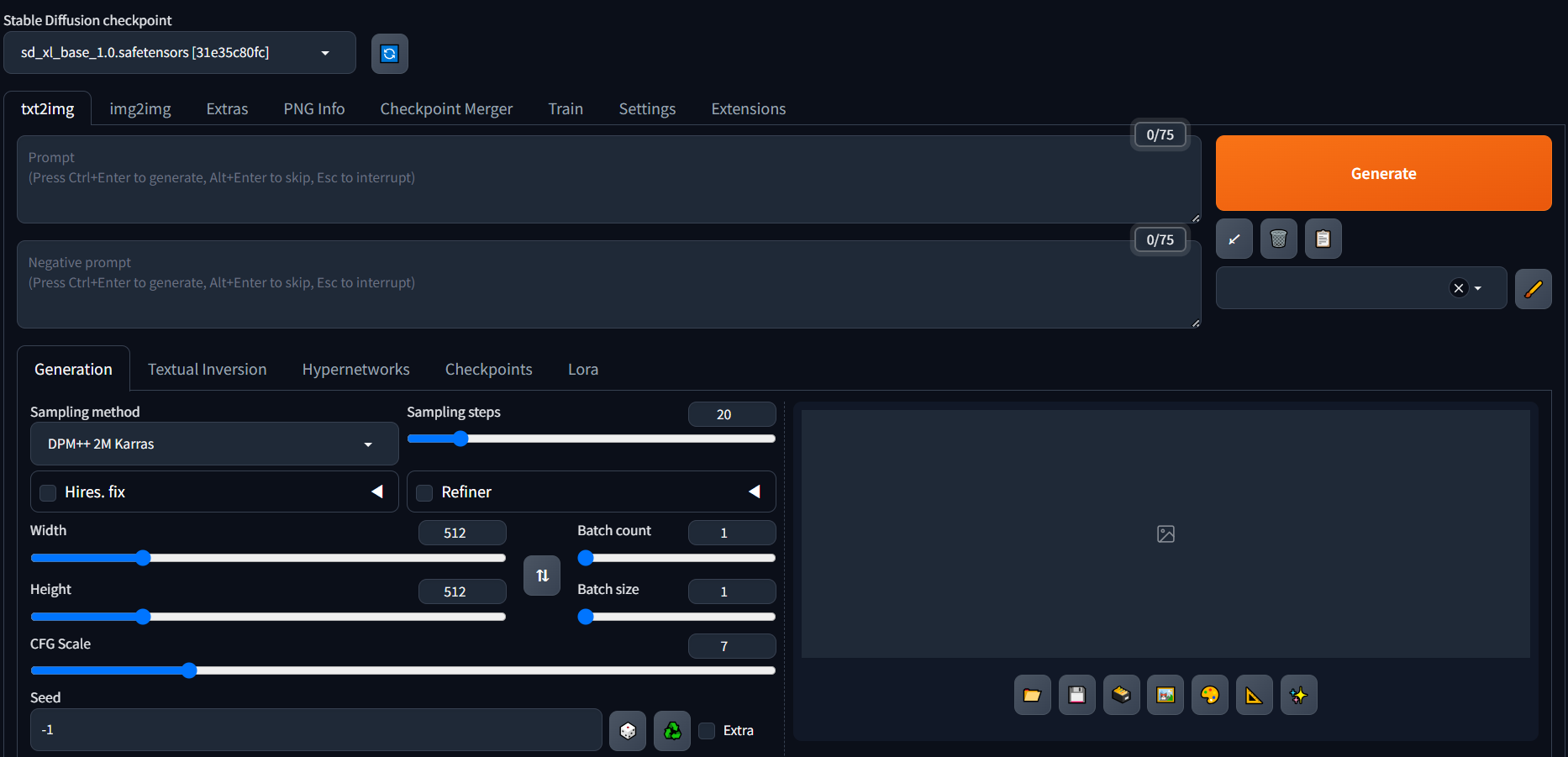Viewport: 1568px width, 757px height.
Task: Switch to Checkpoints sub-tab
Action: [489, 370]
